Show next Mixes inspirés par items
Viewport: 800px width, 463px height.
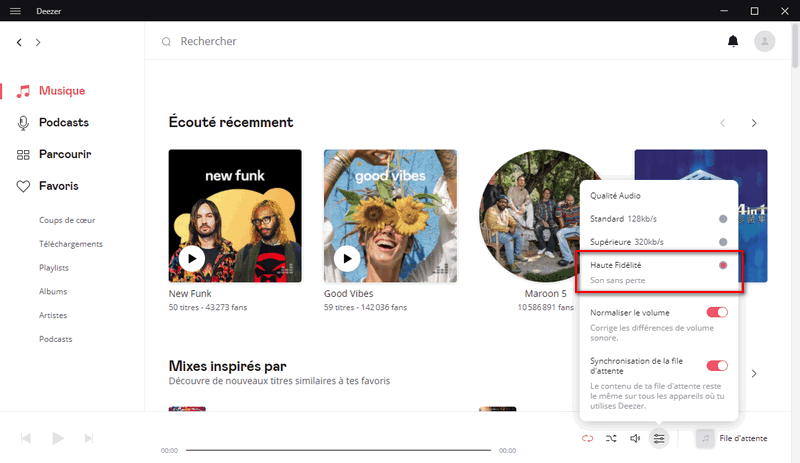(754, 374)
